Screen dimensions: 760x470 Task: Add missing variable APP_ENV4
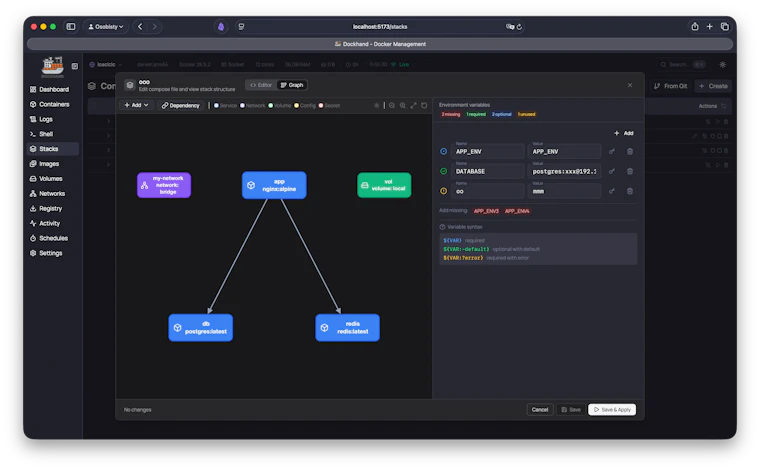pos(517,211)
